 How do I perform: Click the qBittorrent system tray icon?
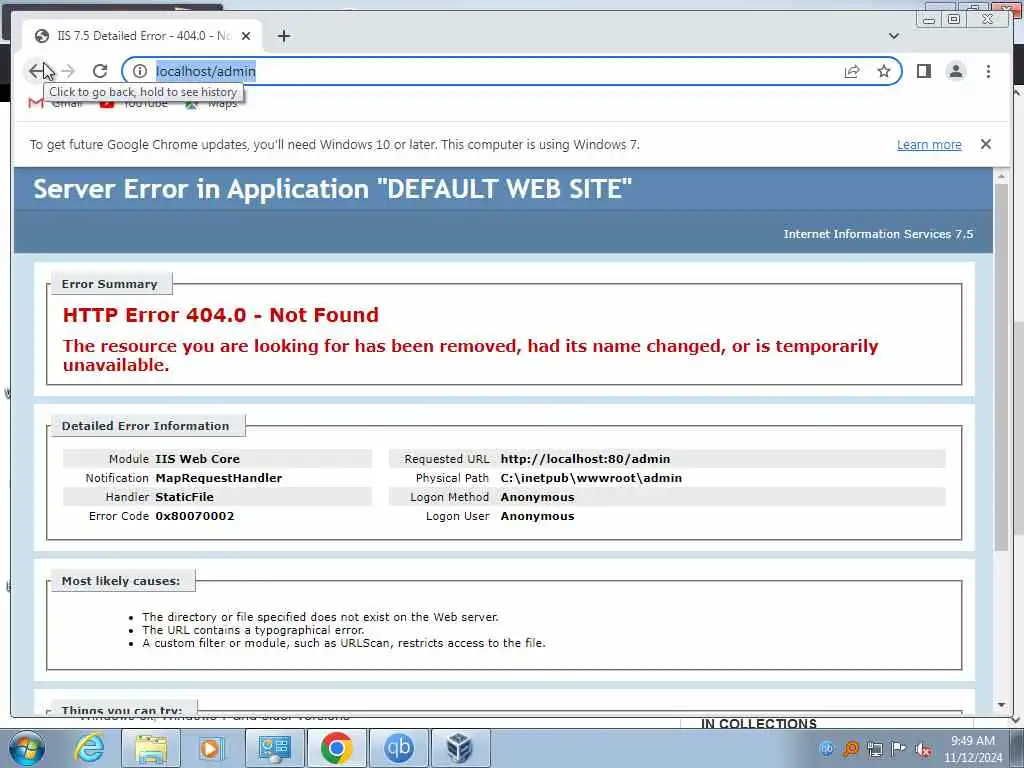click(827, 748)
